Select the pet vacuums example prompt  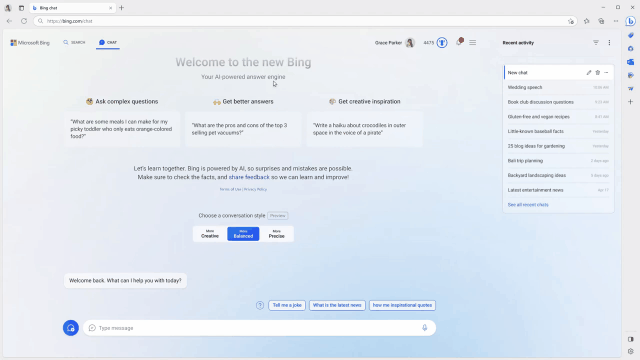[243, 129]
